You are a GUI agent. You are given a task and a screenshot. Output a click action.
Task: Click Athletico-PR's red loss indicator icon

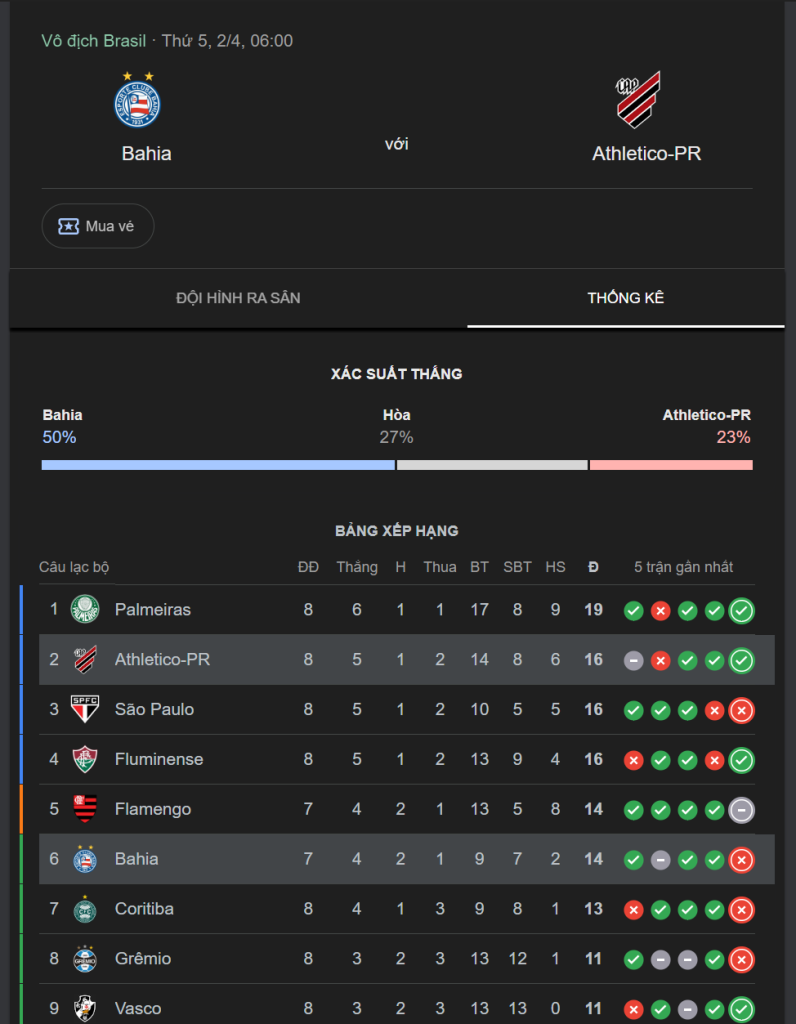[x=660, y=660]
